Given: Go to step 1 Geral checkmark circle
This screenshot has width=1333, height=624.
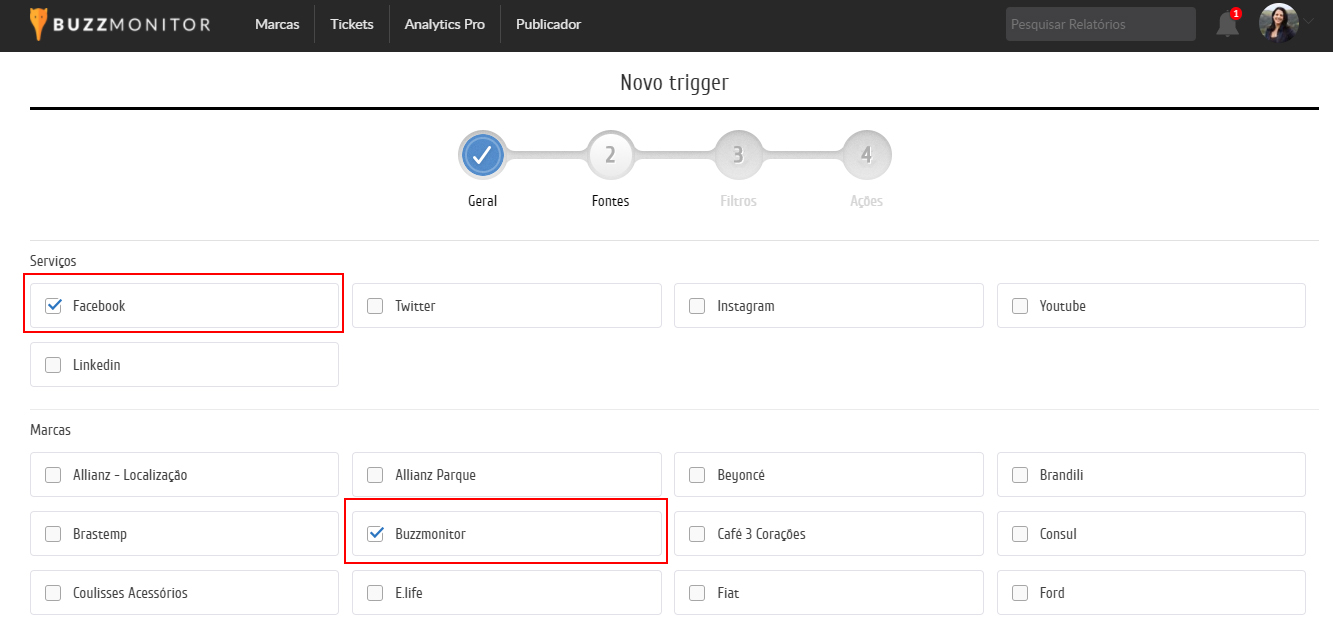Looking at the screenshot, I should click(x=482, y=155).
